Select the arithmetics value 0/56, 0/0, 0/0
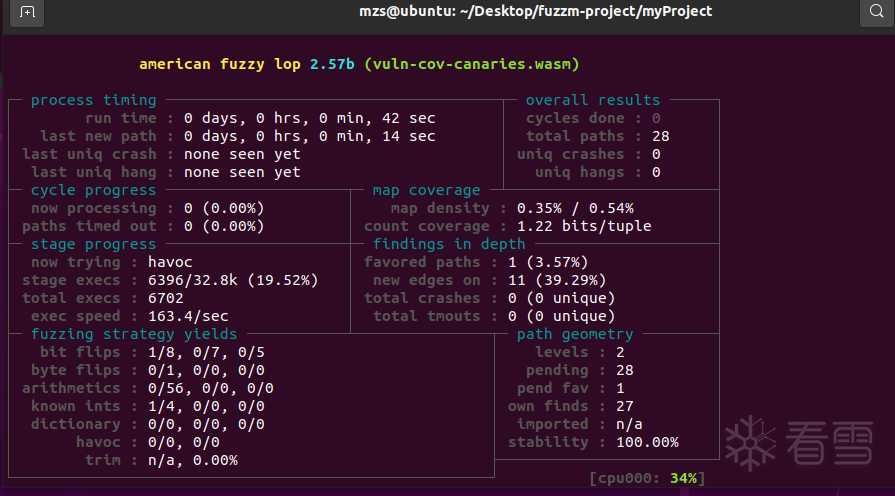Viewport: 895px width, 496px height. click(211, 388)
